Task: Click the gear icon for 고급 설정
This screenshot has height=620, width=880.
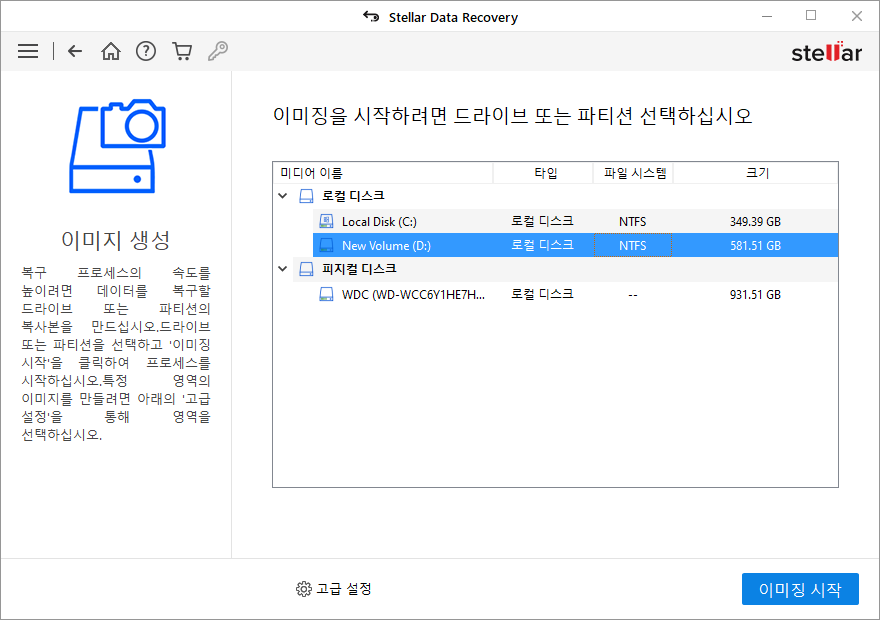Action: [x=304, y=589]
